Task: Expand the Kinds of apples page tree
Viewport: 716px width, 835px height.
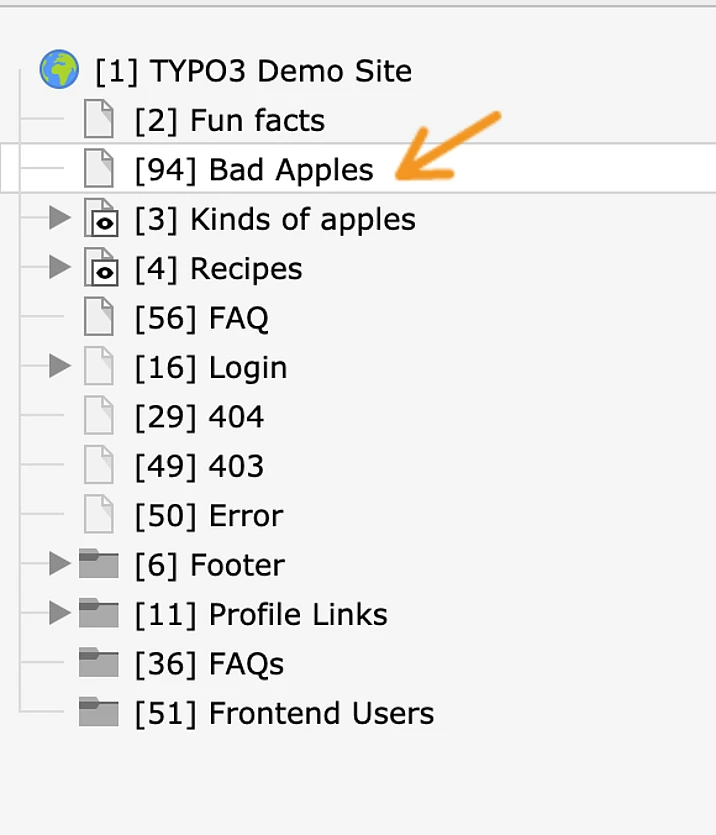Action: [60, 218]
